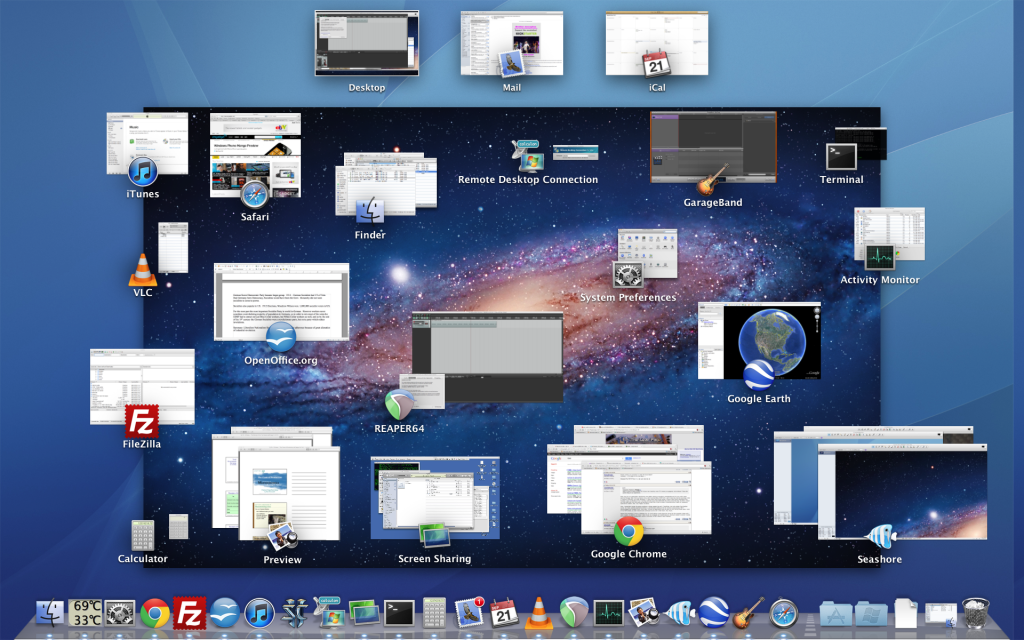
Task: Select the REAPER64 icon in Mission Control
Action: pyautogui.click(x=399, y=405)
